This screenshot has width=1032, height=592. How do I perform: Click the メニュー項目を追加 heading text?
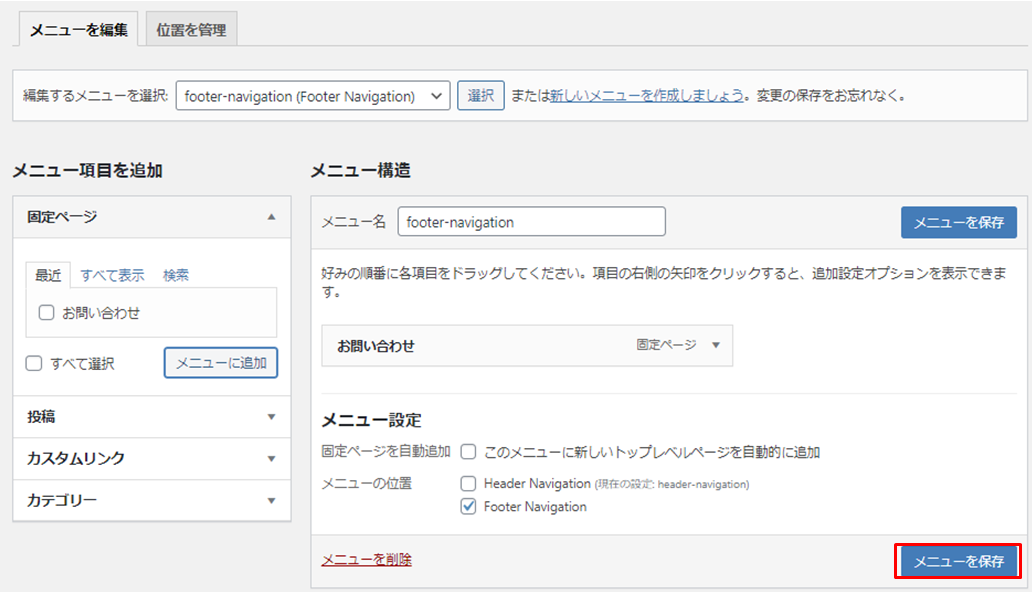(x=88, y=171)
